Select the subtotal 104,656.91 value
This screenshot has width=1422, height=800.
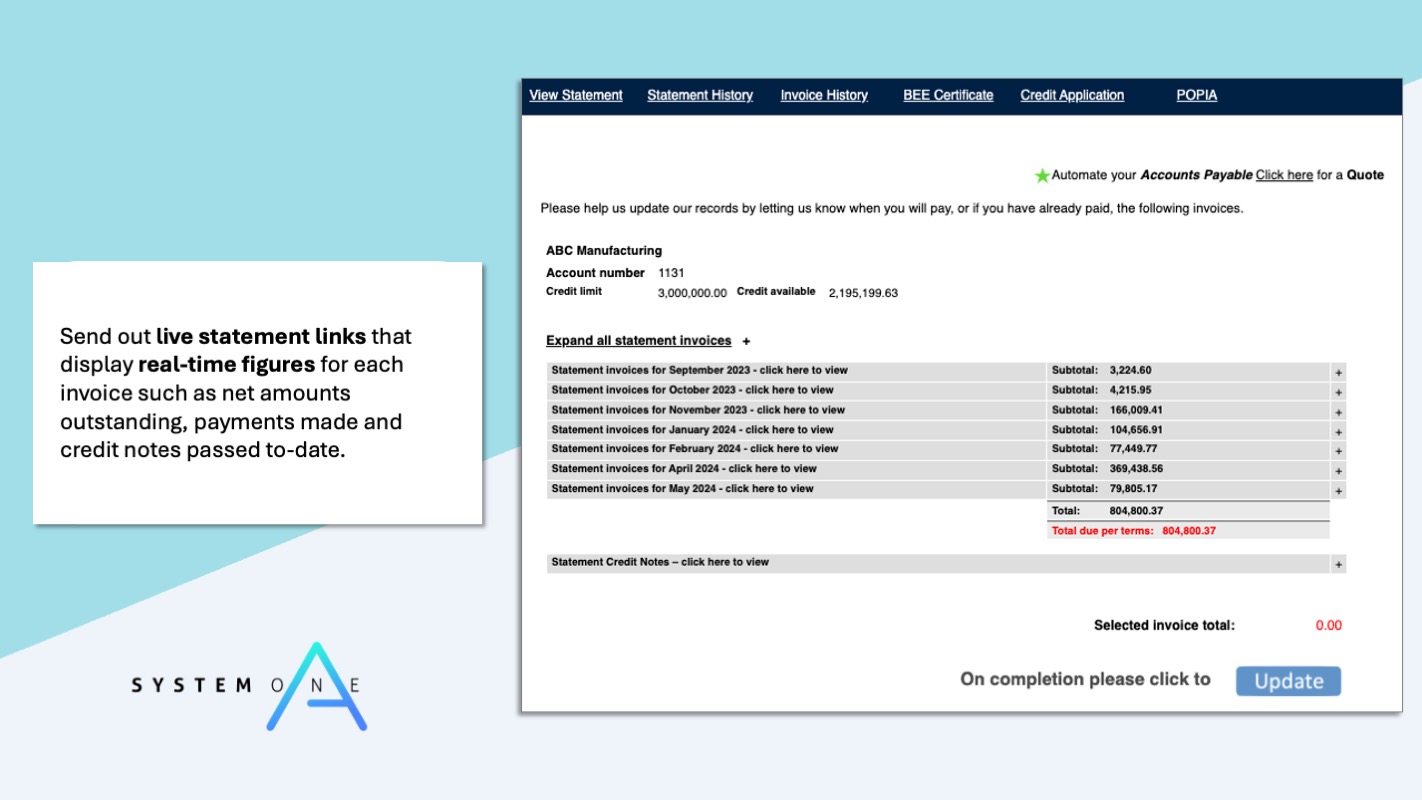tap(1136, 429)
